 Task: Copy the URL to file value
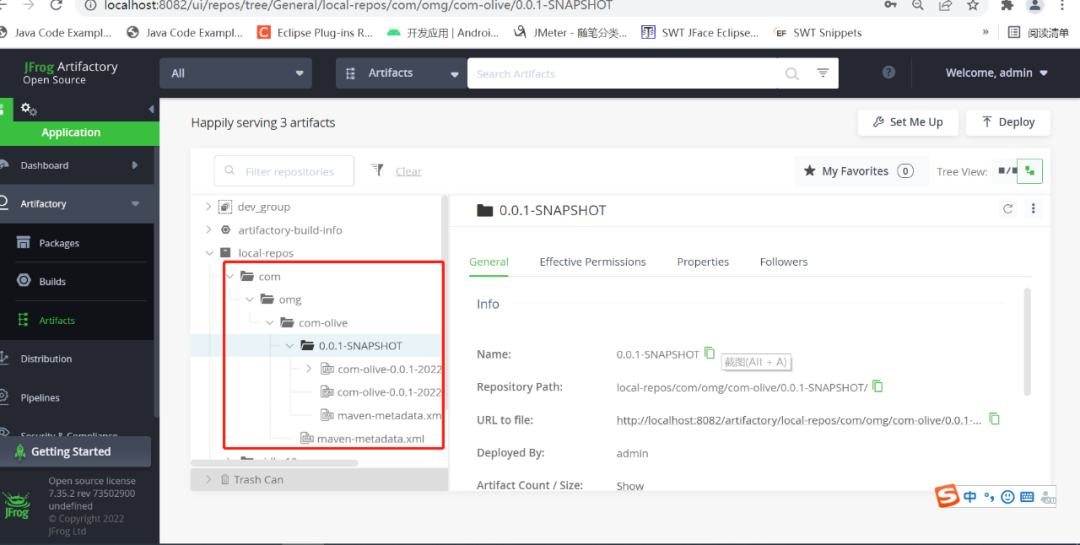[994, 419]
